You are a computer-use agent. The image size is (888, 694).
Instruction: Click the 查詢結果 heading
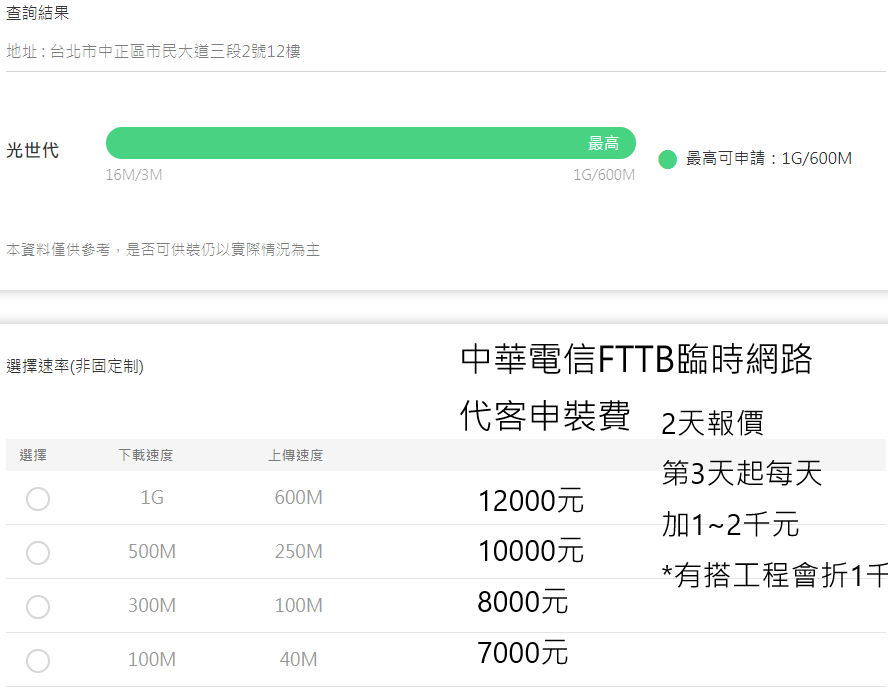[x=37, y=12]
